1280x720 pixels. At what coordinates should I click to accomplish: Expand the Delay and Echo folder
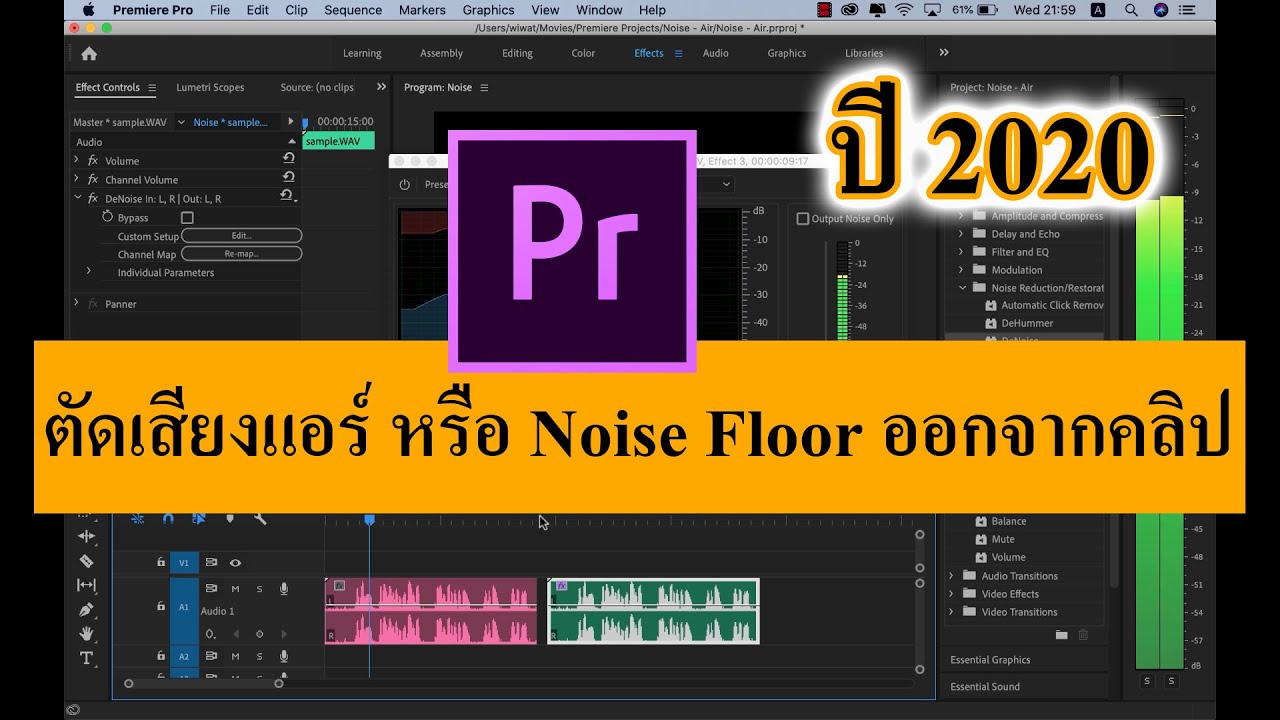961,234
